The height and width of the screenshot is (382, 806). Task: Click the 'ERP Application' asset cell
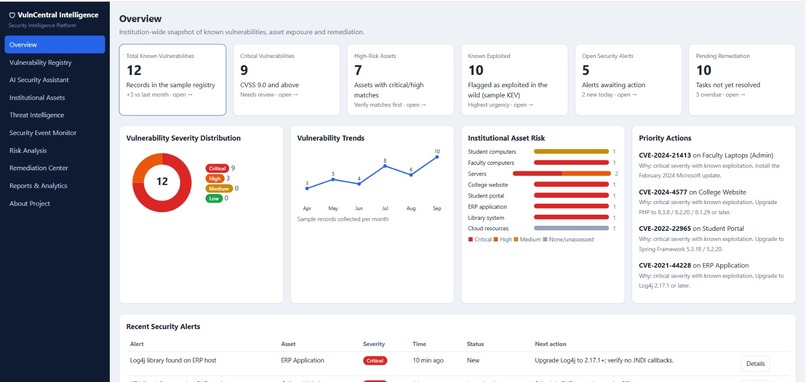click(303, 360)
